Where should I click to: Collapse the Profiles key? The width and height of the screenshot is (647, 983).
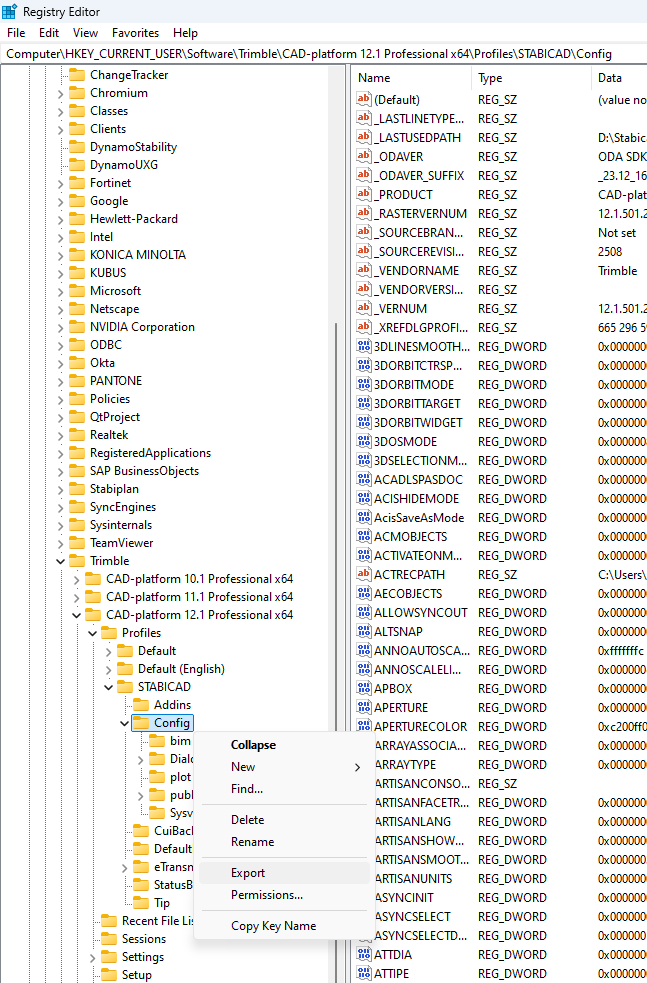(x=92, y=633)
